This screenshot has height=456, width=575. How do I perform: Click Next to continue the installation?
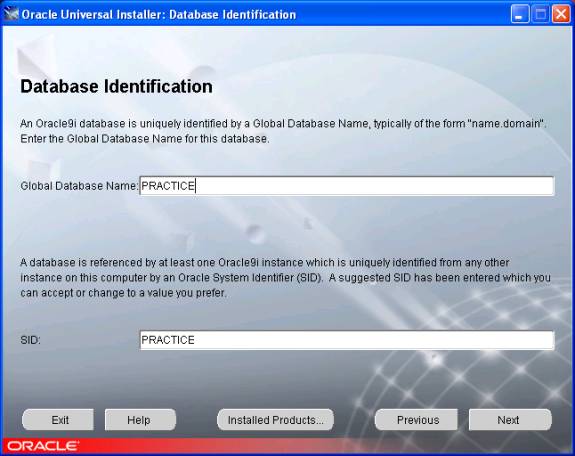point(510,420)
